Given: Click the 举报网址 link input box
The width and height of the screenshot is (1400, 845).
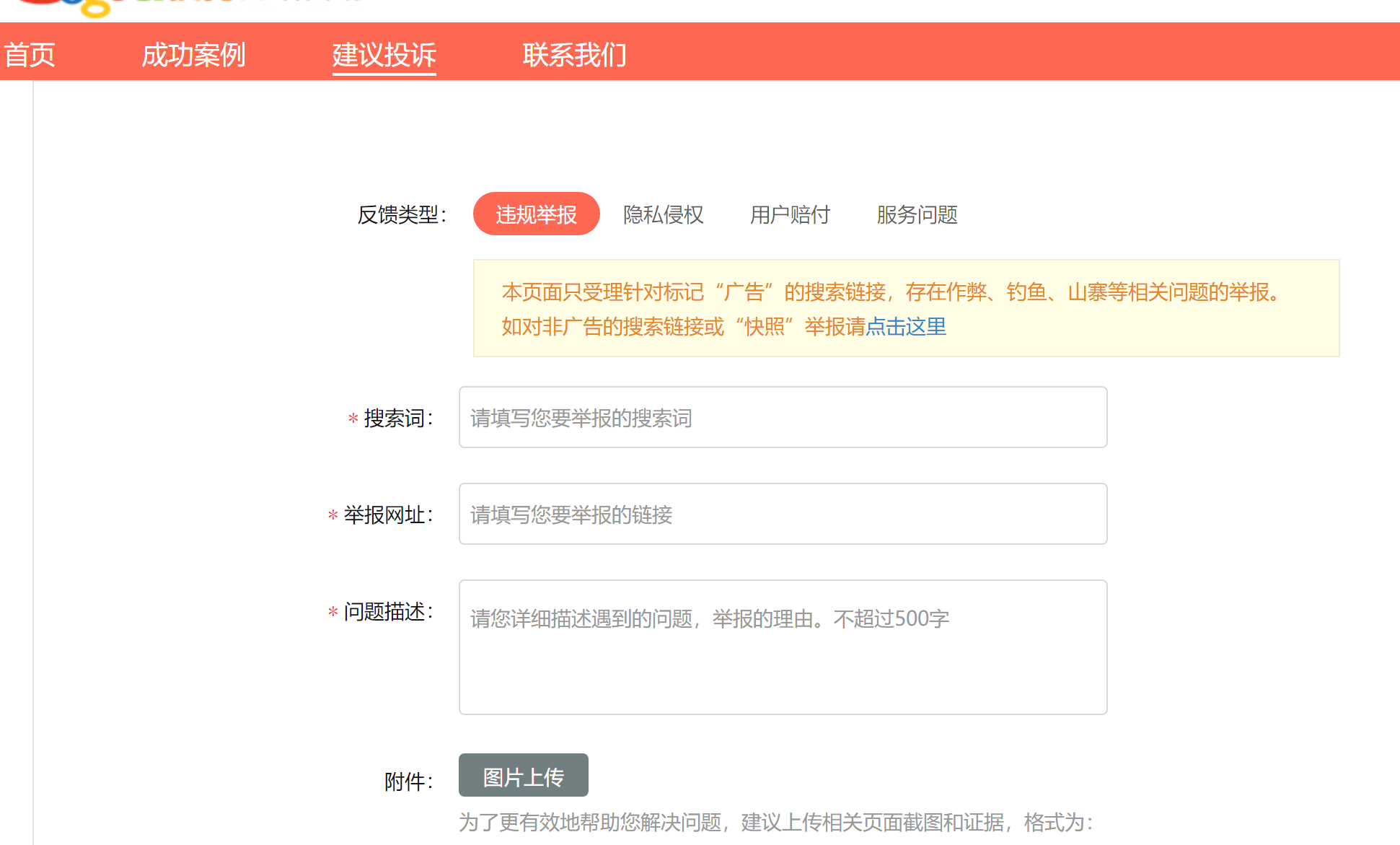Looking at the screenshot, I should (783, 514).
